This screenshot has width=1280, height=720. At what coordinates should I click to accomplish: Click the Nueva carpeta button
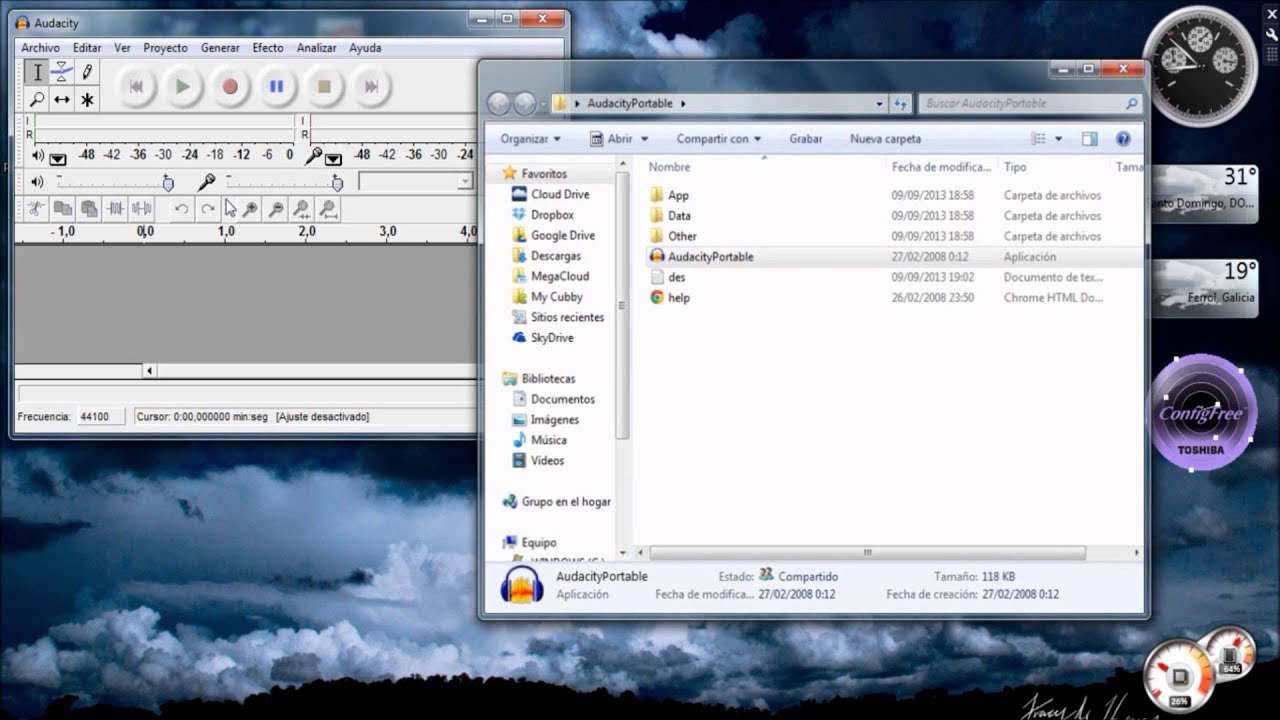point(885,139)
